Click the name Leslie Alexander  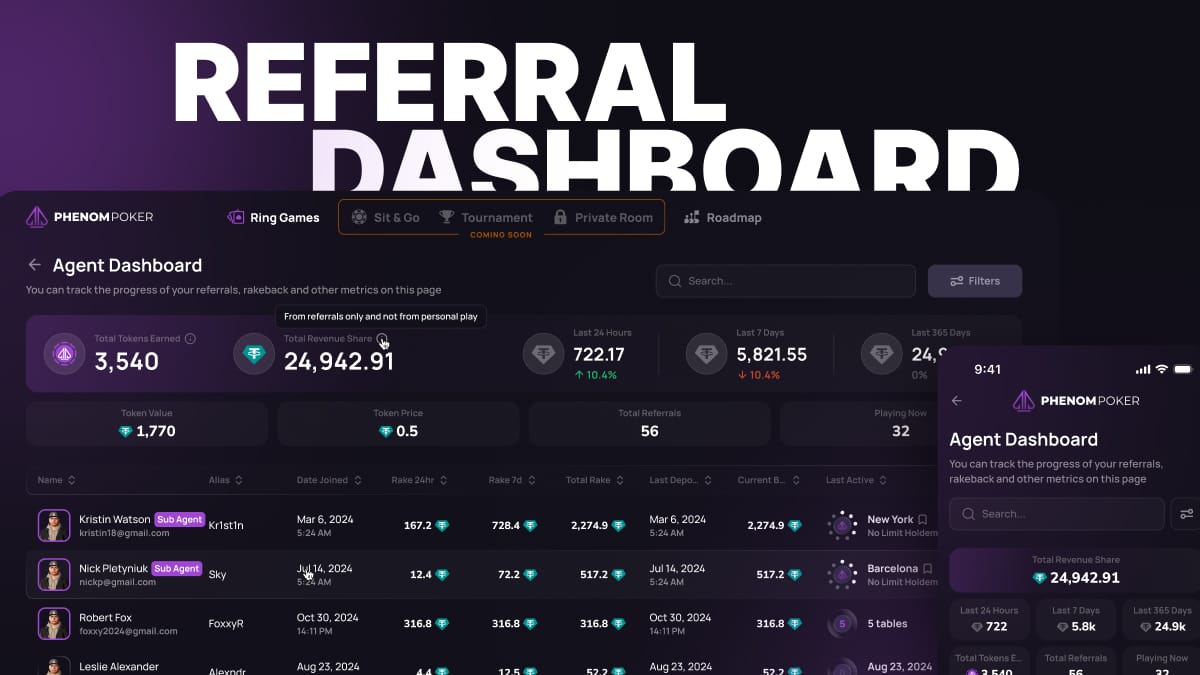tap(119, 666)
